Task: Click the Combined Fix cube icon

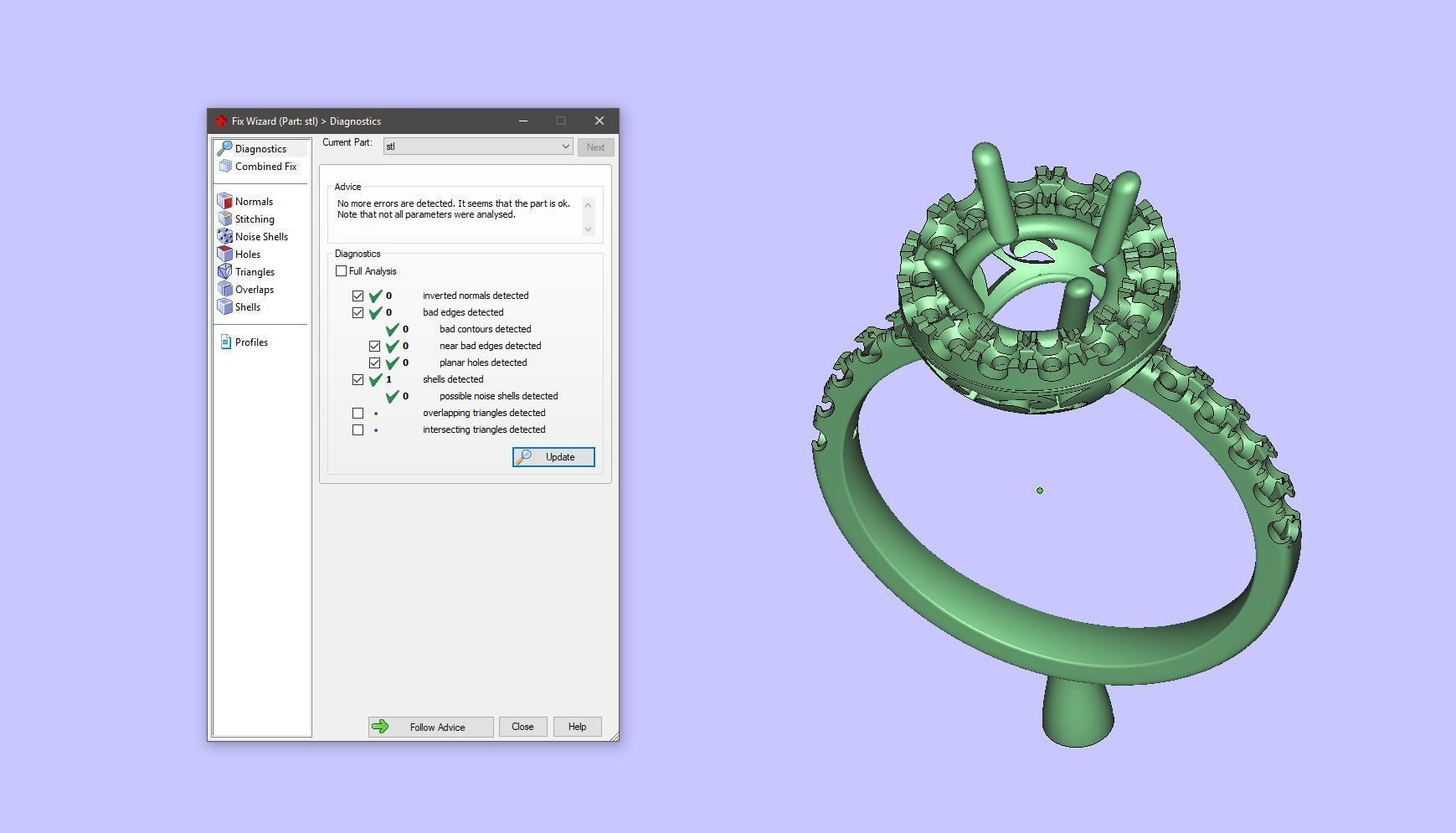Action: 224,167
